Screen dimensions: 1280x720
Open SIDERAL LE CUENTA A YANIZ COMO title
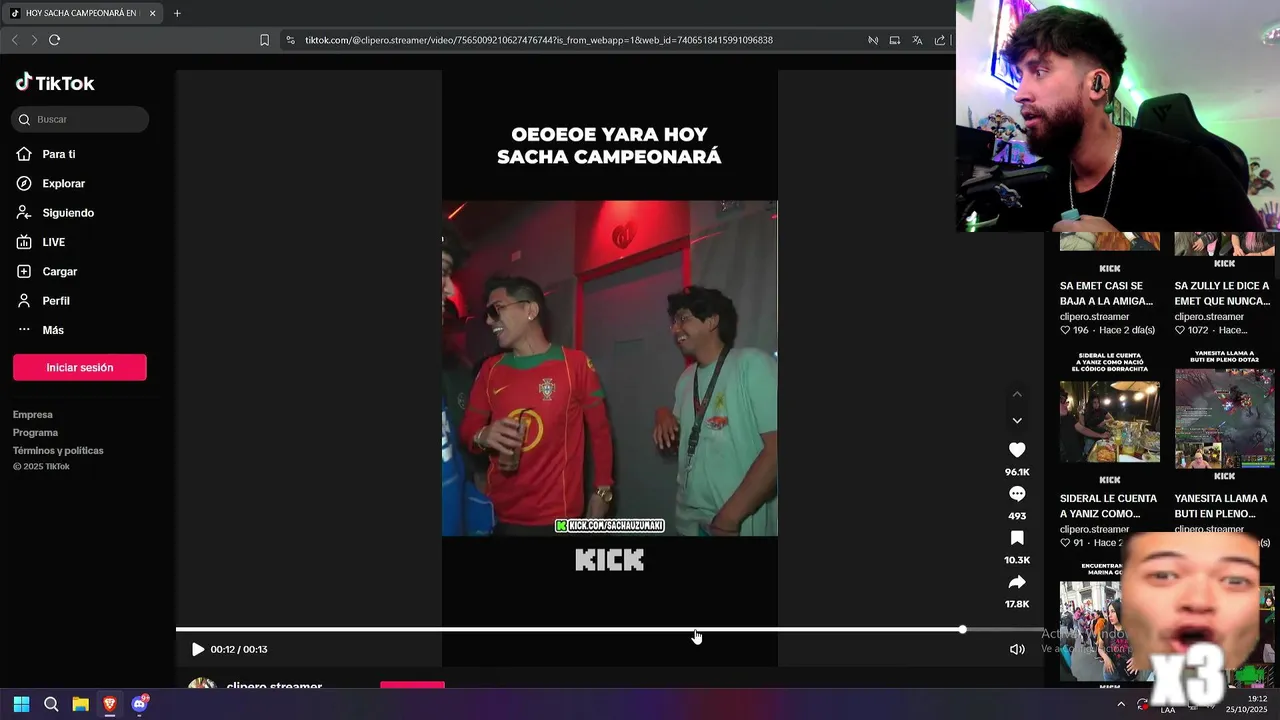(1108, 505)
